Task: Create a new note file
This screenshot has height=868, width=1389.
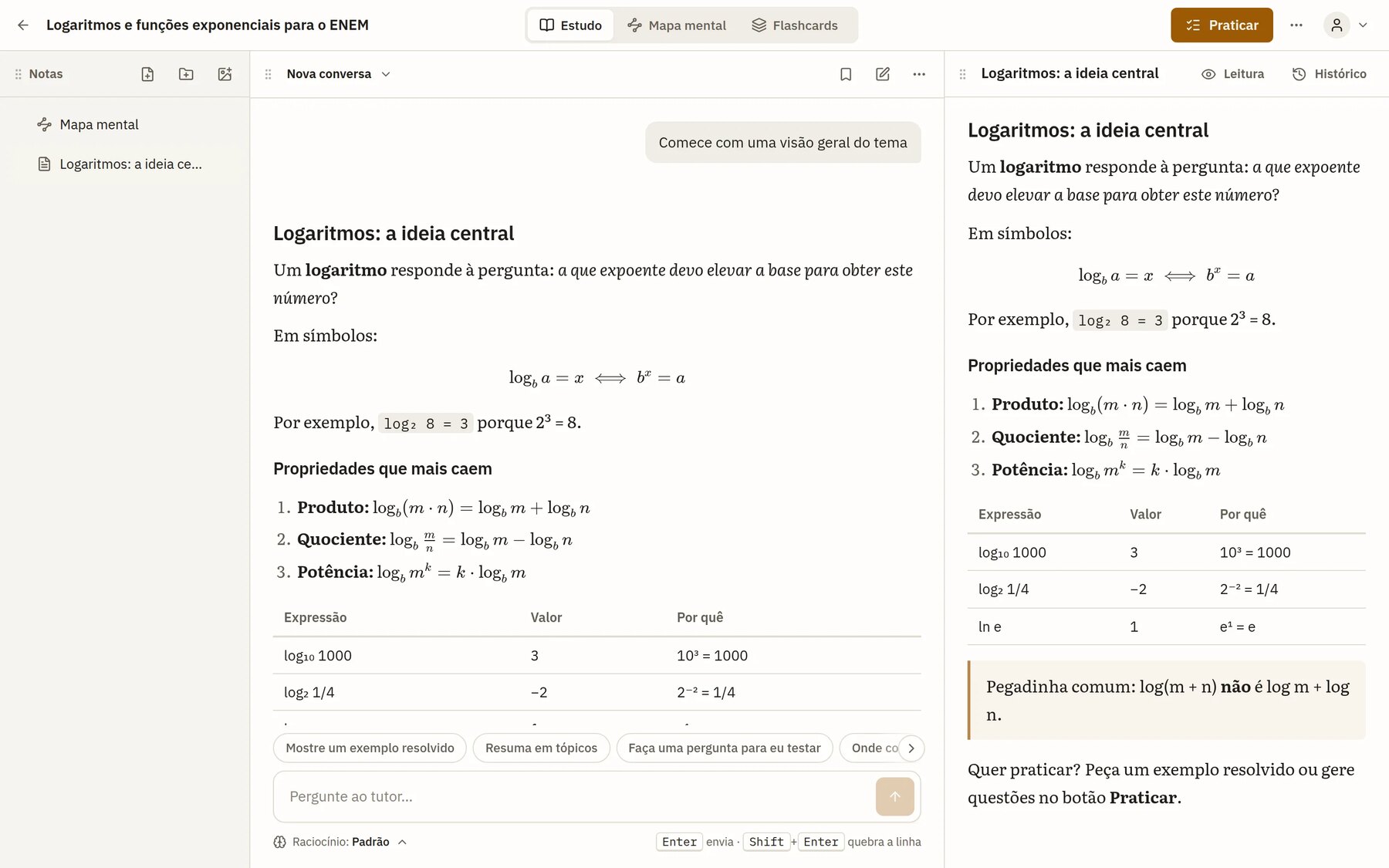Action: coord(147,74)
